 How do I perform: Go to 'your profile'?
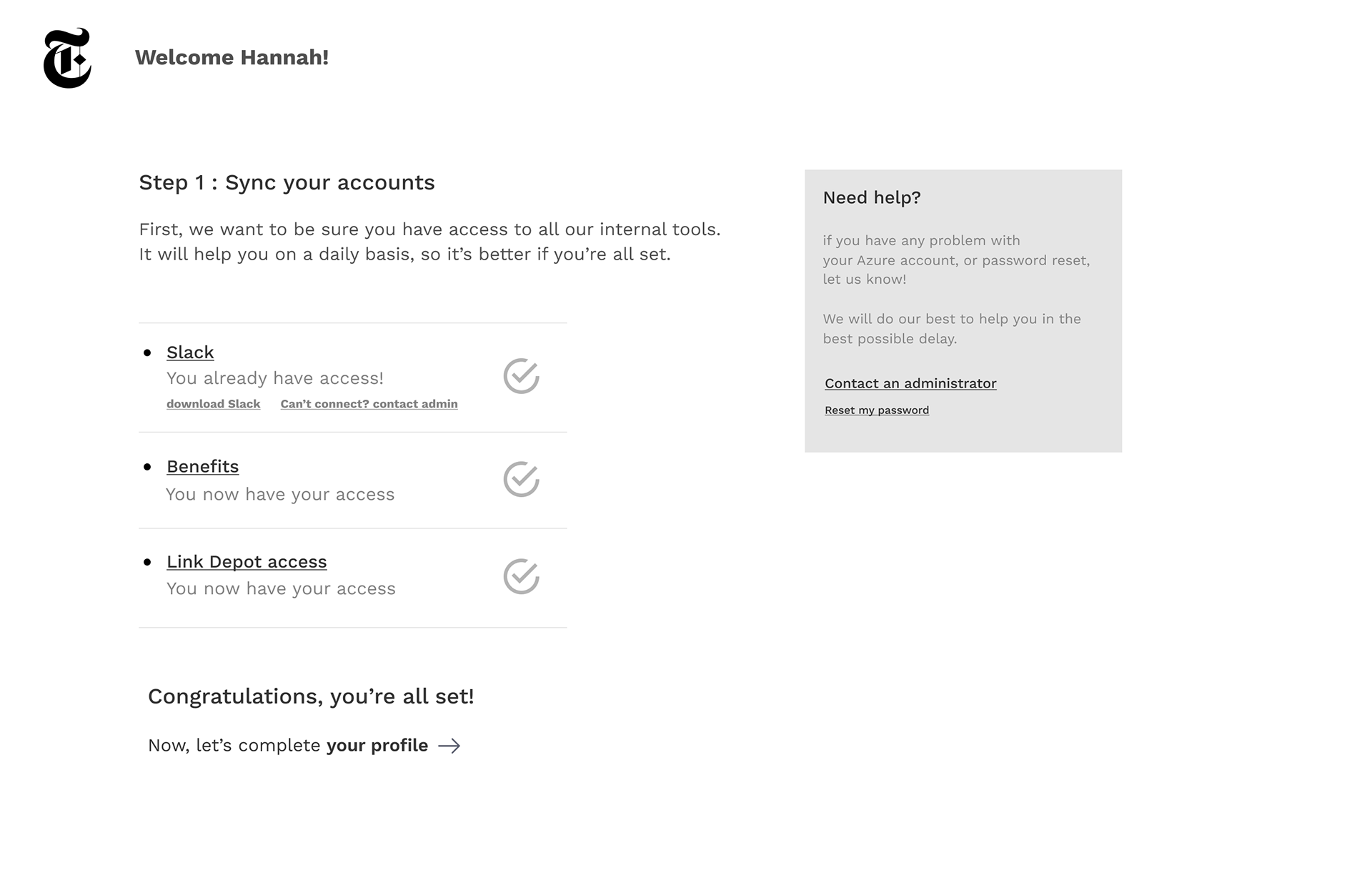click(377, 746)
